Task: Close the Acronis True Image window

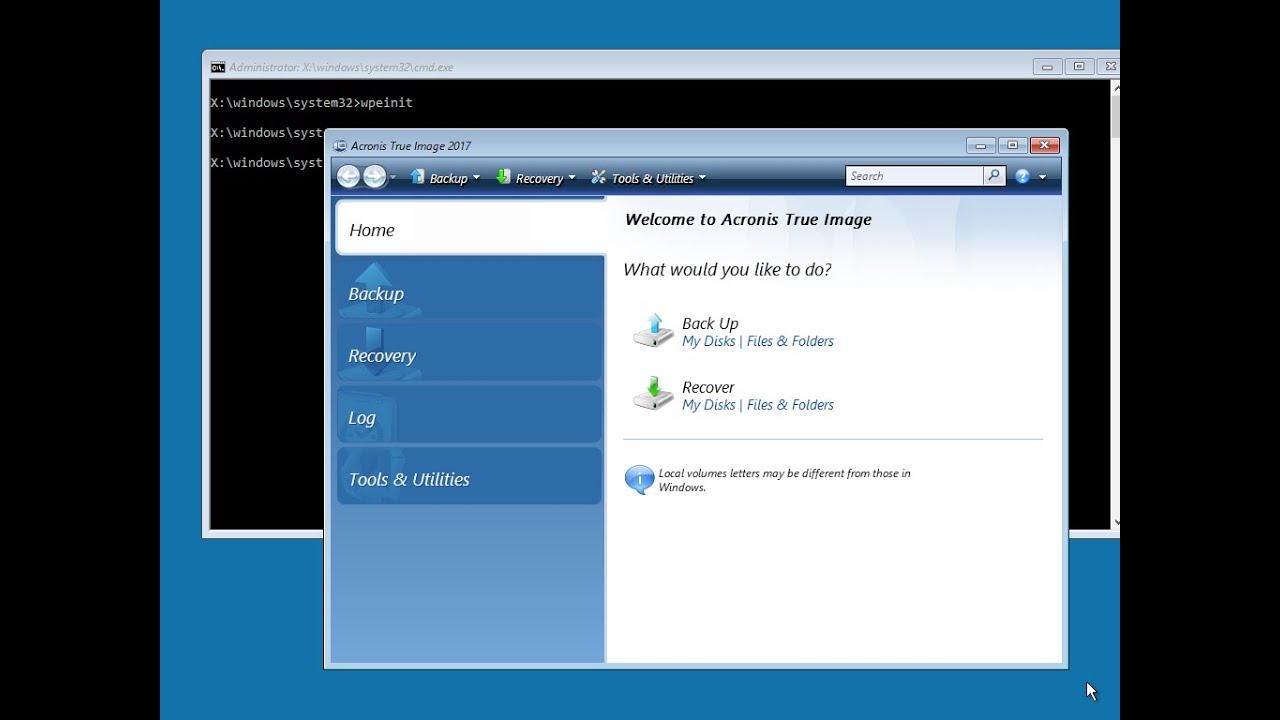Action: tap(1044, 145)
